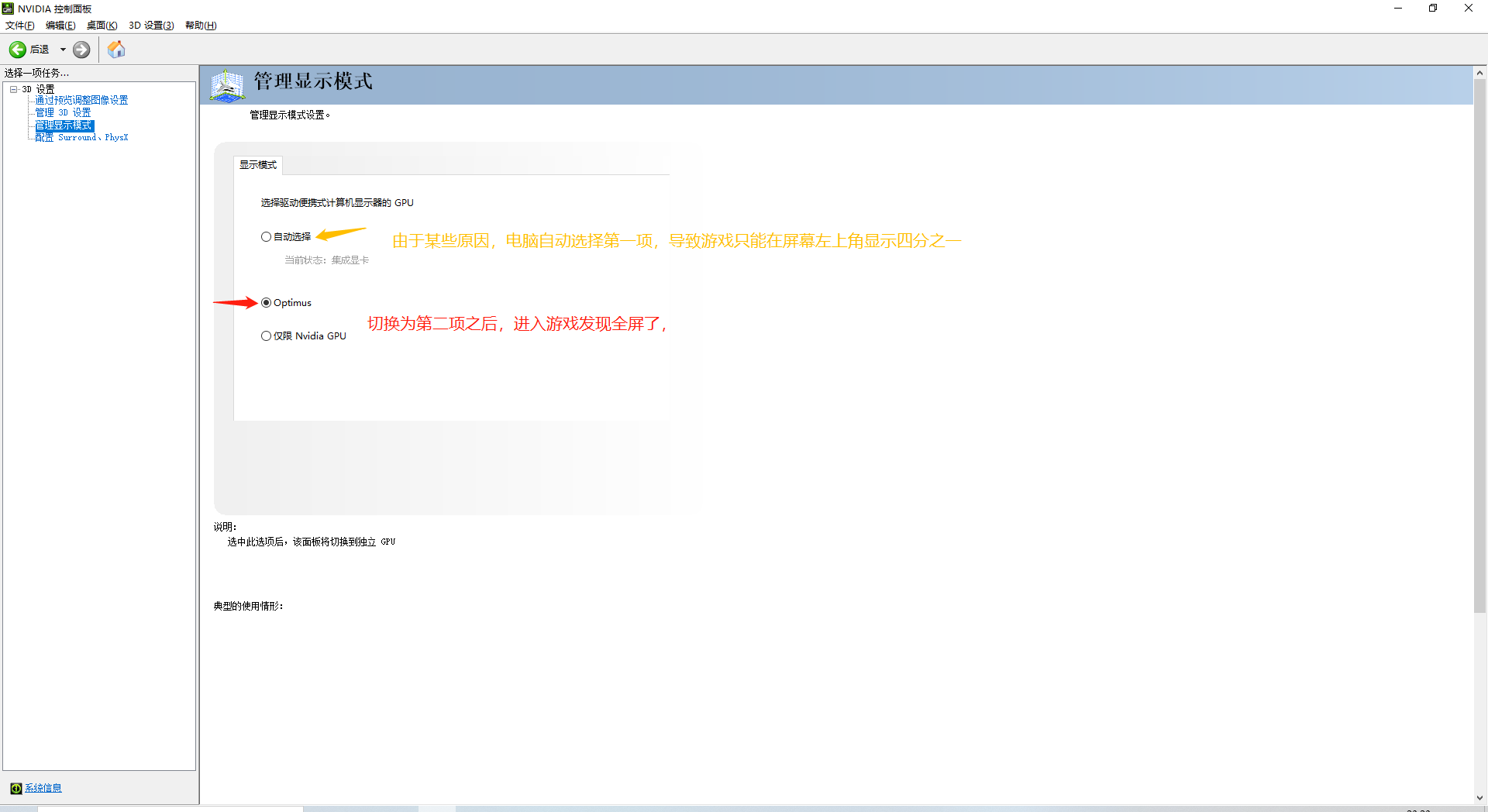1488x812 pixels.
Task: Switch to the 显示模式 tab
Action: (x=258, y=165)
